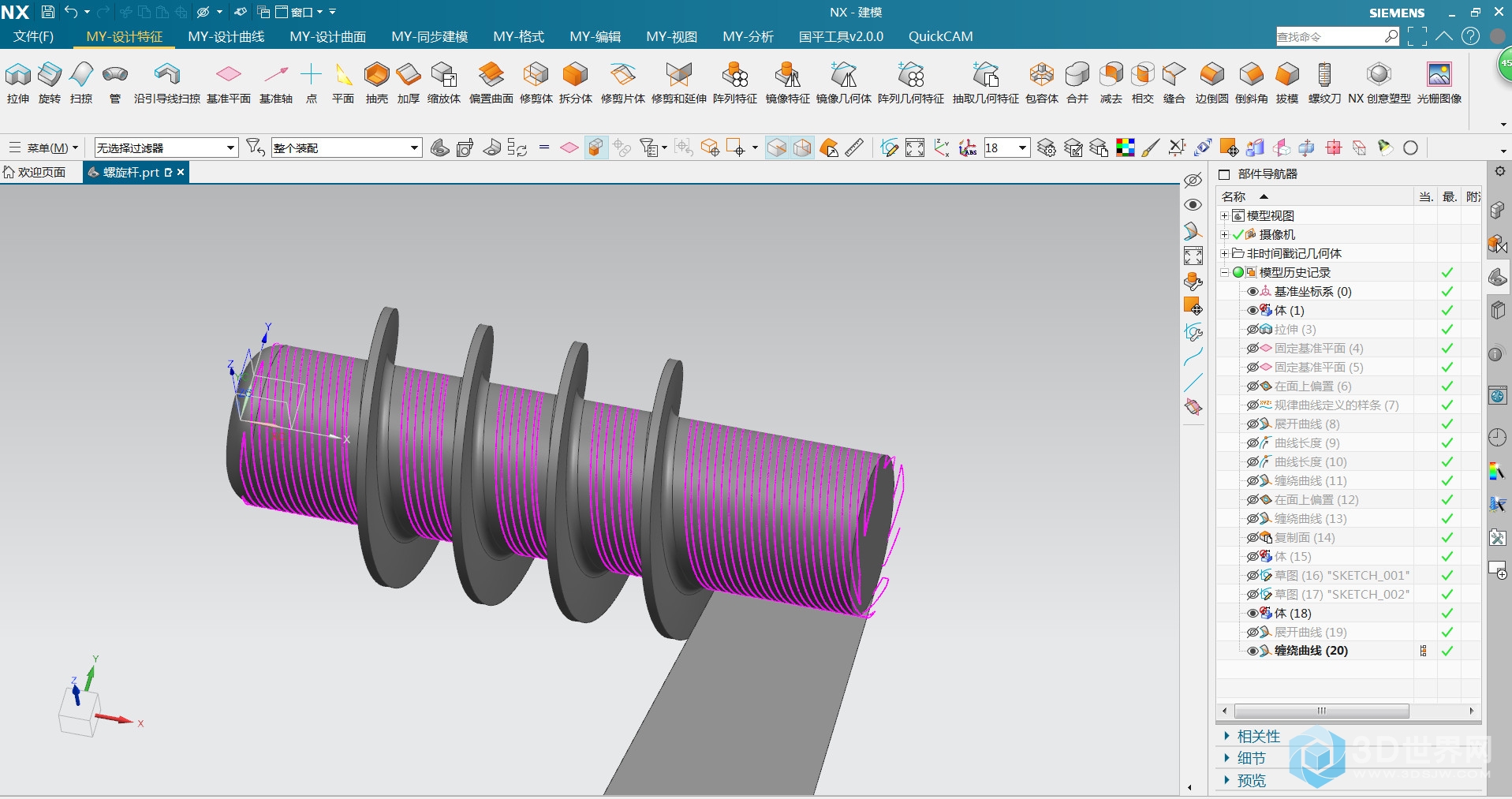
Task: Select the 拉伸 (Extrude) tool
Action: (18, 83)
